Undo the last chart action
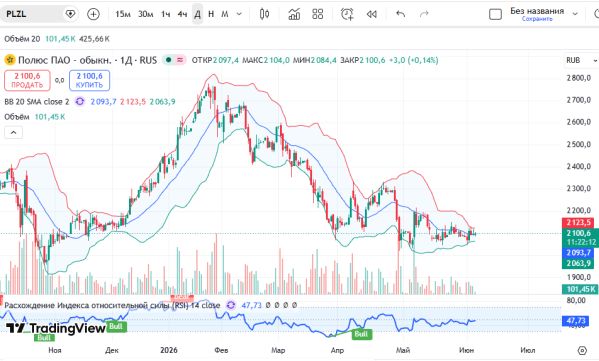Viewport: 599px width, 361px height. (400, 14)
